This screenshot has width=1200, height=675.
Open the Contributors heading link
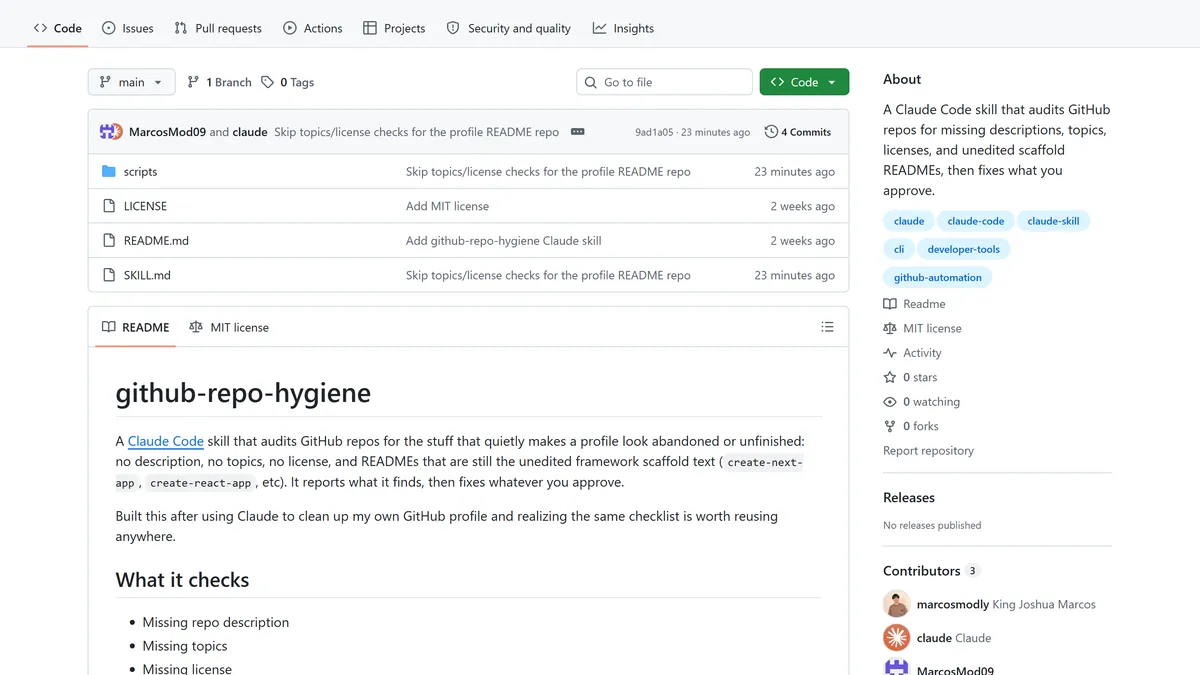click(x=931, y=571)
